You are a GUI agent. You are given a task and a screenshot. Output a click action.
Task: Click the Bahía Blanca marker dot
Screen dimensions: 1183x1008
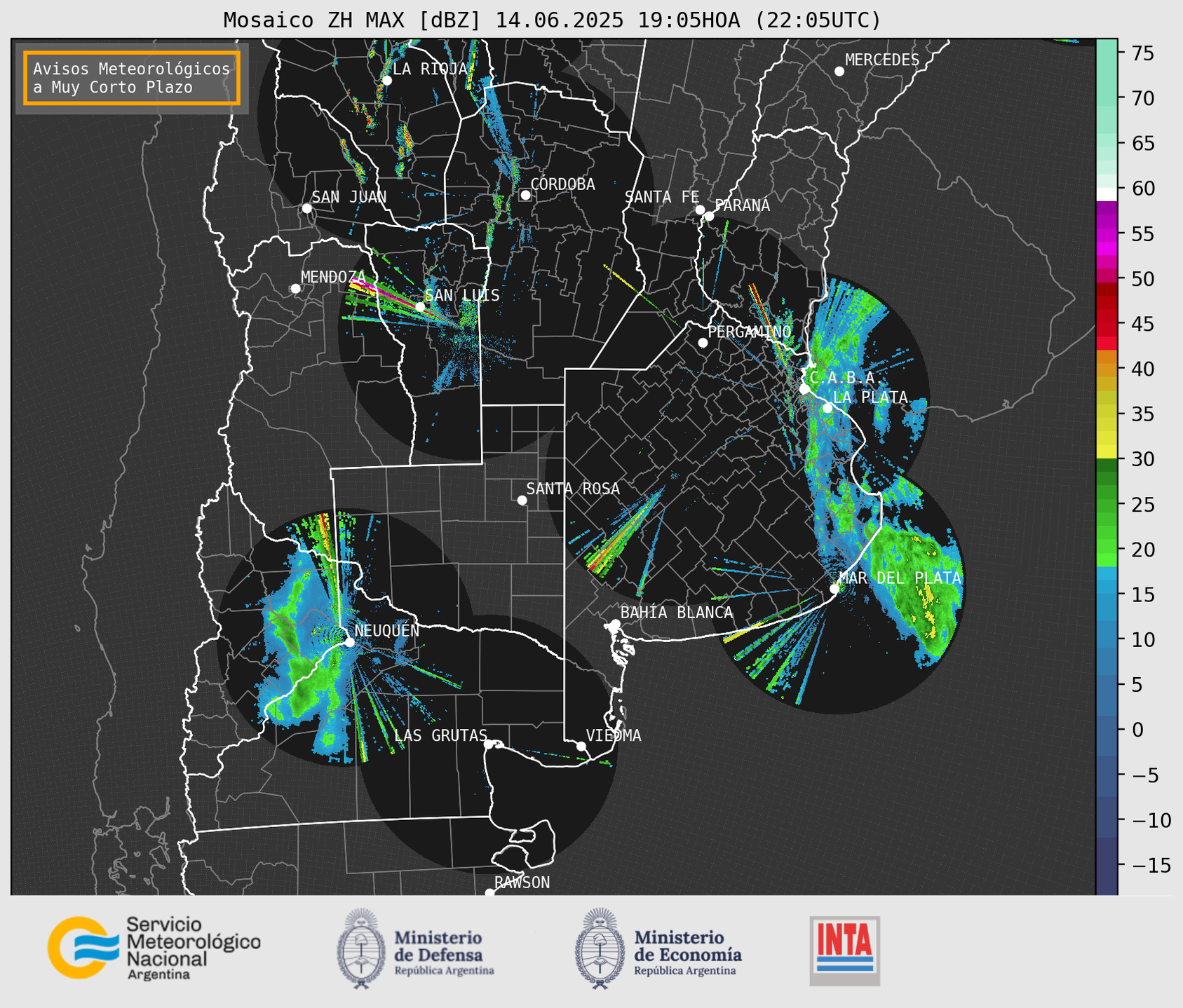[615, 624]
